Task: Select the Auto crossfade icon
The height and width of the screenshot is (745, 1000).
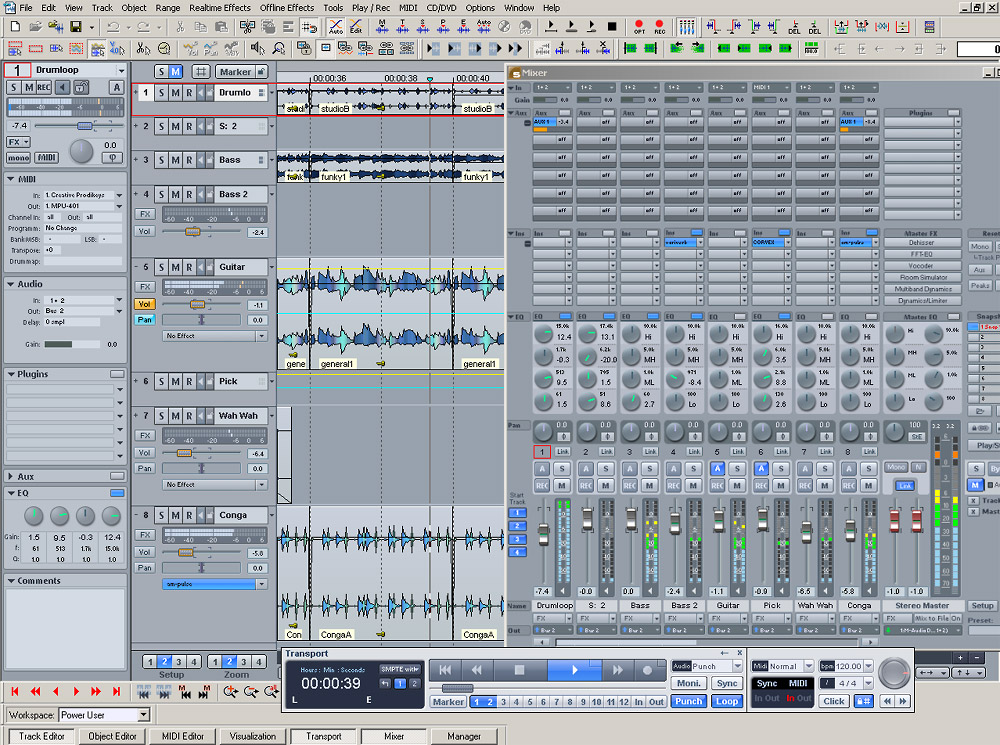Action: (x=335, y=27)
